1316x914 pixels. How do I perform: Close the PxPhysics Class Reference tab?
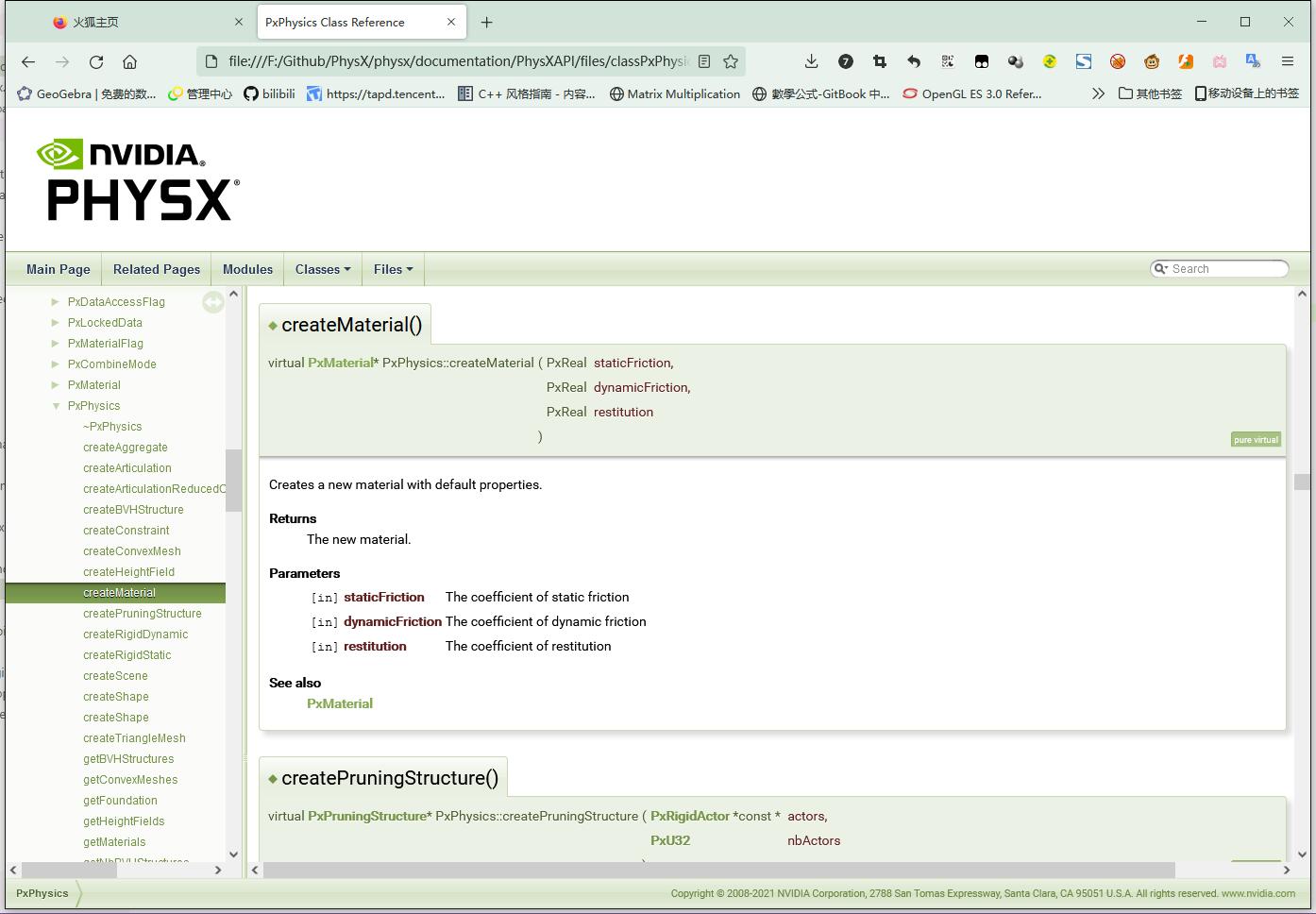tap(451, 22)
